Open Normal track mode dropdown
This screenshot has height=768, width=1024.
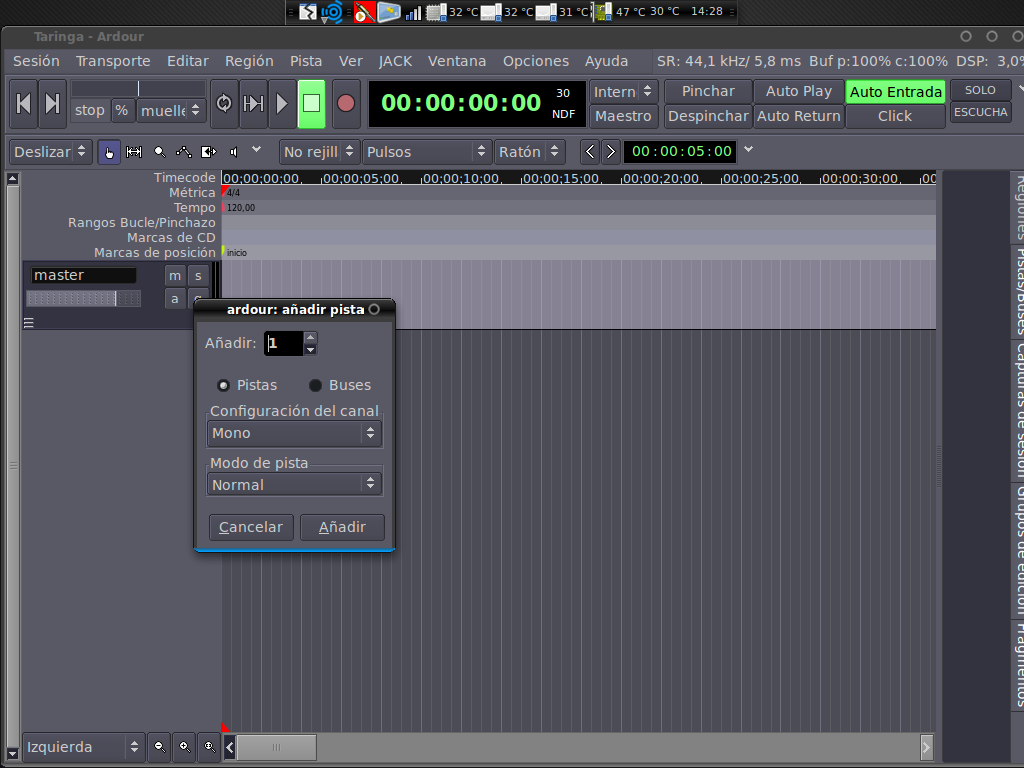(295, 485)
